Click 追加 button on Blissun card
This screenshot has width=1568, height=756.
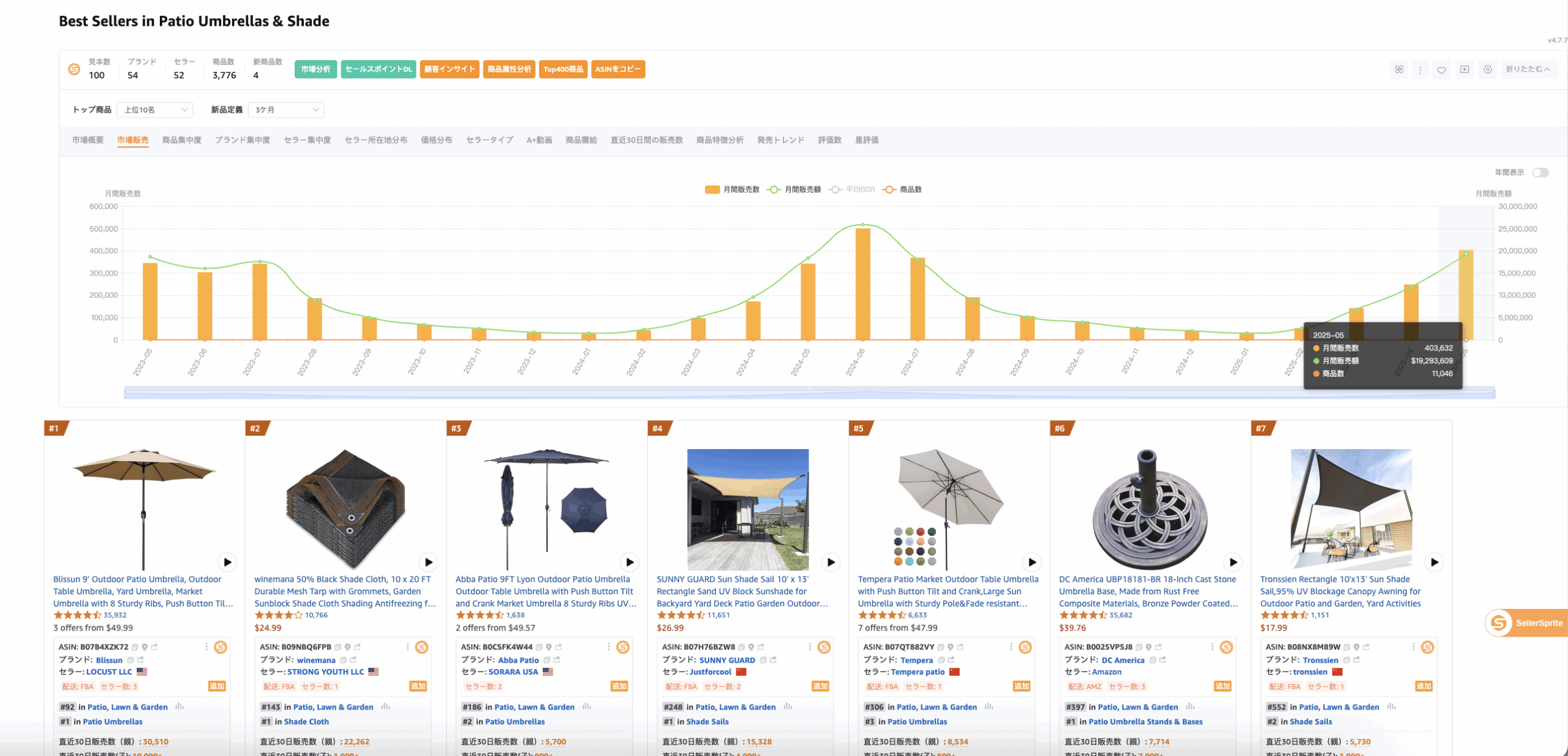pos(217,686)
